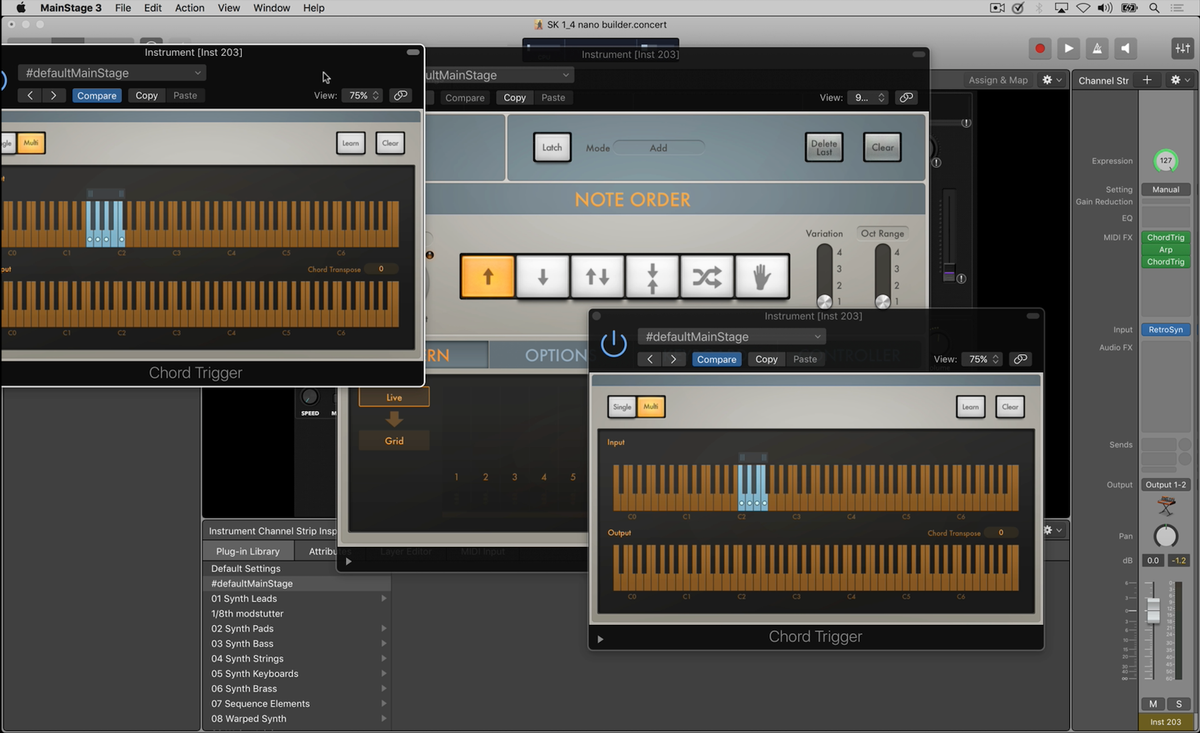
Task: Open the Action menu in the menu bar
Action: point(189,8)
